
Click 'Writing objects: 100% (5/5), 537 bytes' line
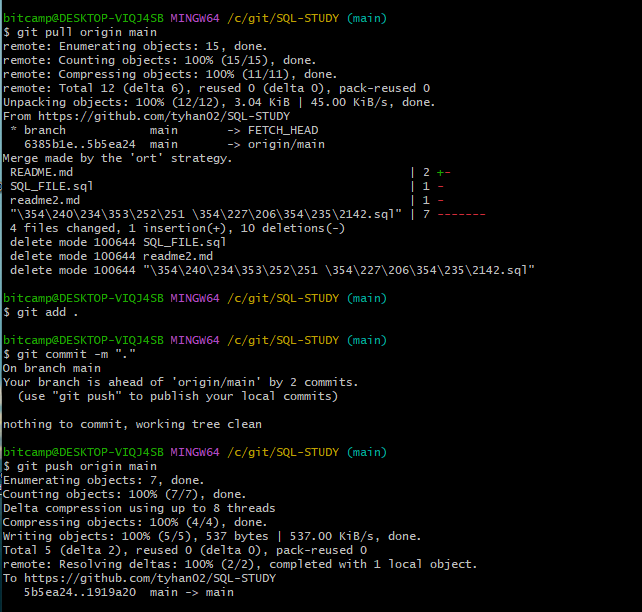click(212, 536)
